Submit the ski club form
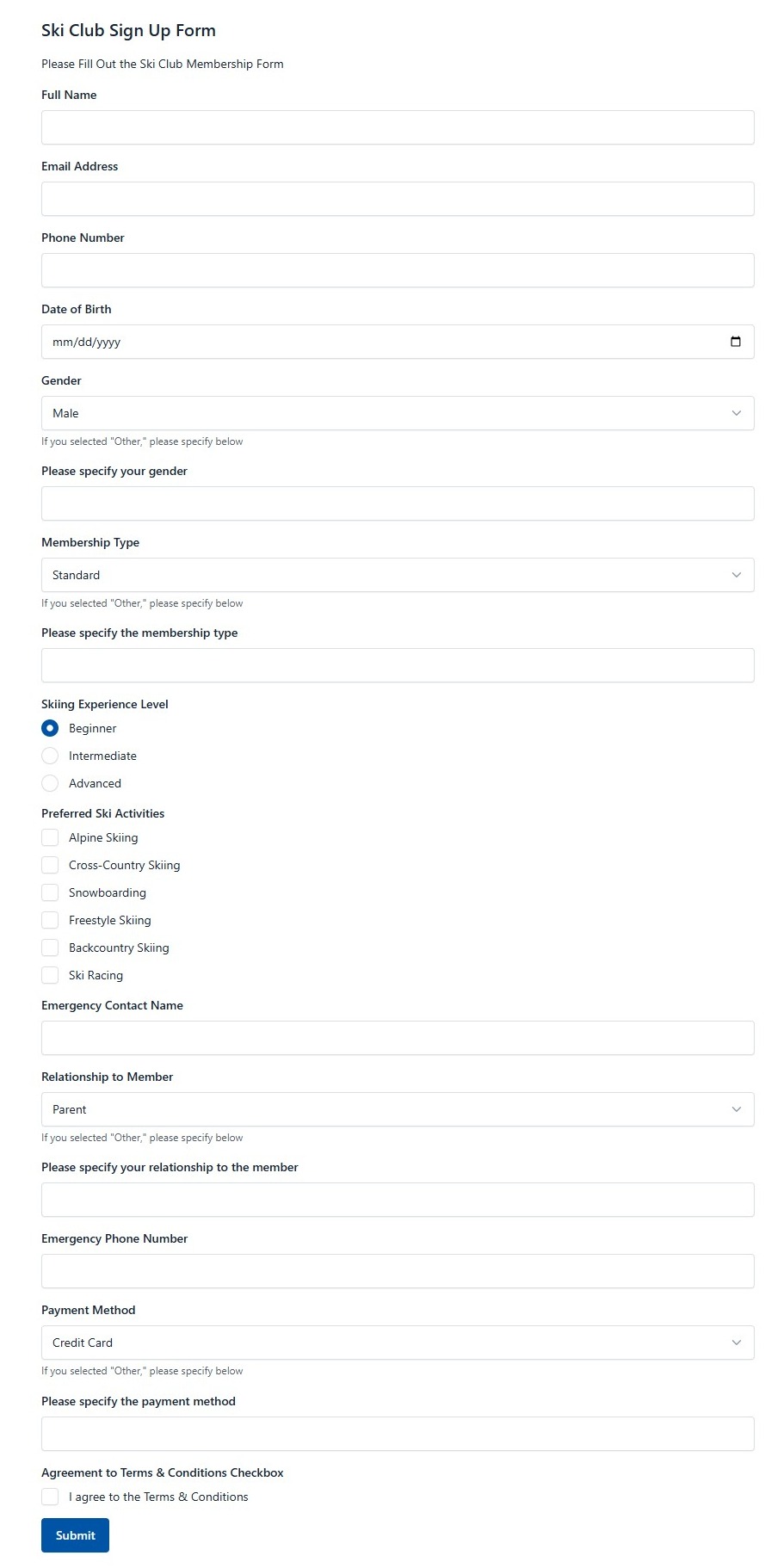The height and width of the screenshot is (1568, 765). click(x=75, y=1535)
